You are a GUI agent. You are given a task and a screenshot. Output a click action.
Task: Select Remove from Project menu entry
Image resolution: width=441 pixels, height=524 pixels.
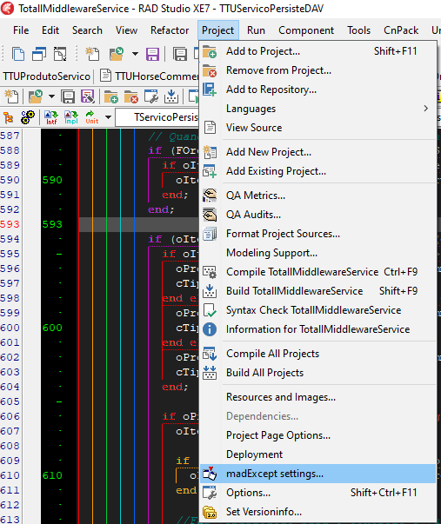point(318,70)
